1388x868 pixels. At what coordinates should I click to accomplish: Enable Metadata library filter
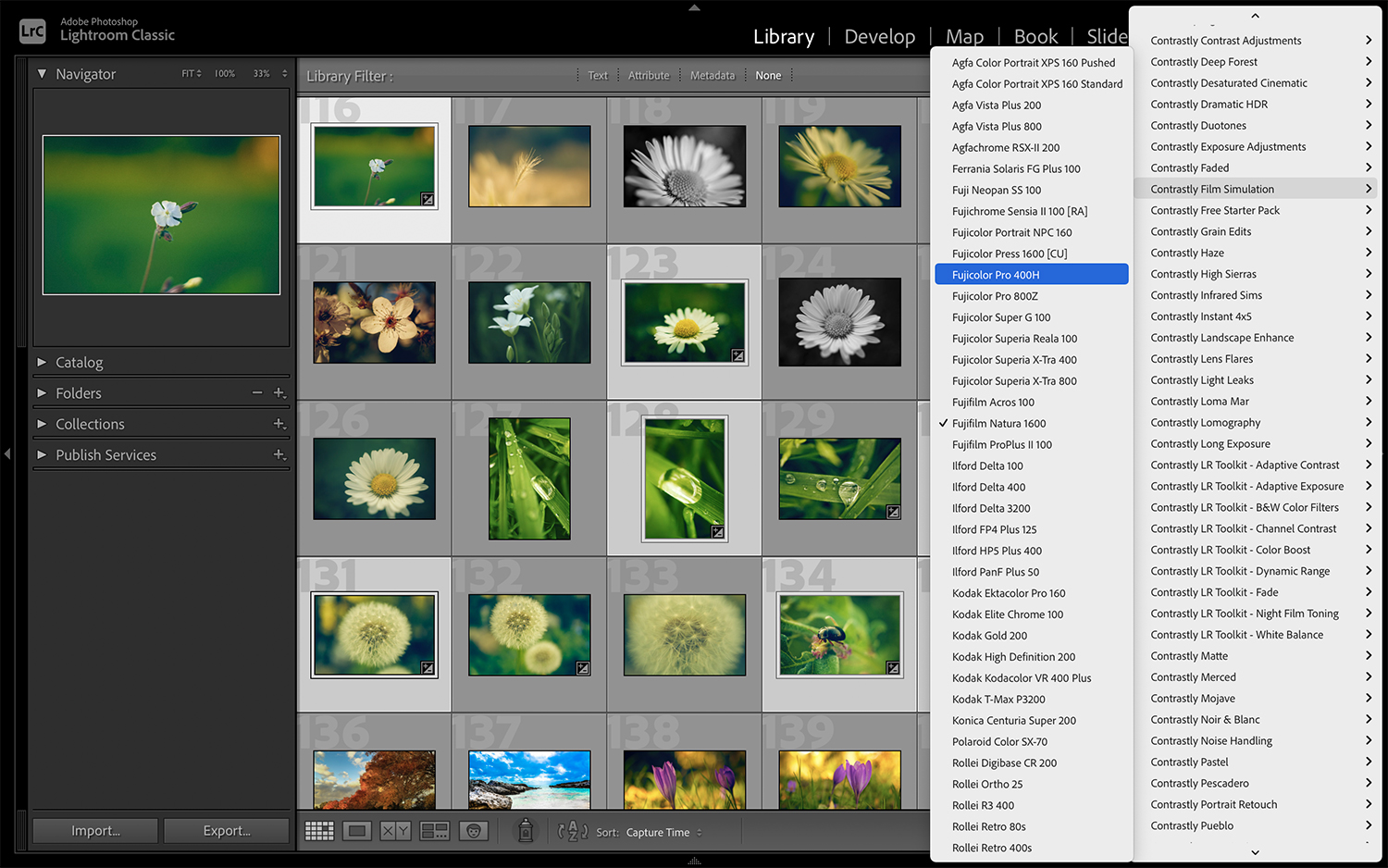713,76
